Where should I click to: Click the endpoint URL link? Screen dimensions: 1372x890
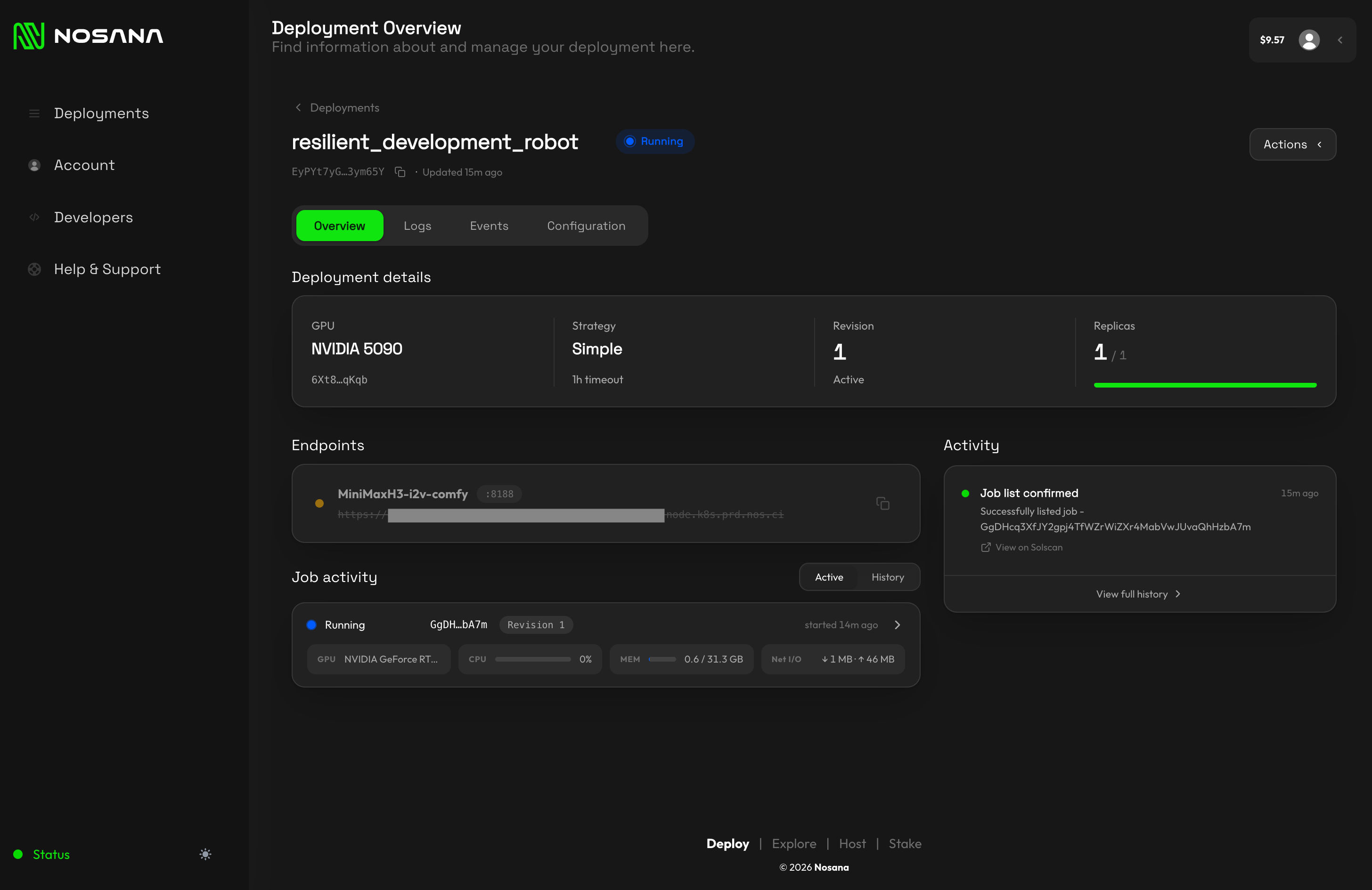point(560,514)
